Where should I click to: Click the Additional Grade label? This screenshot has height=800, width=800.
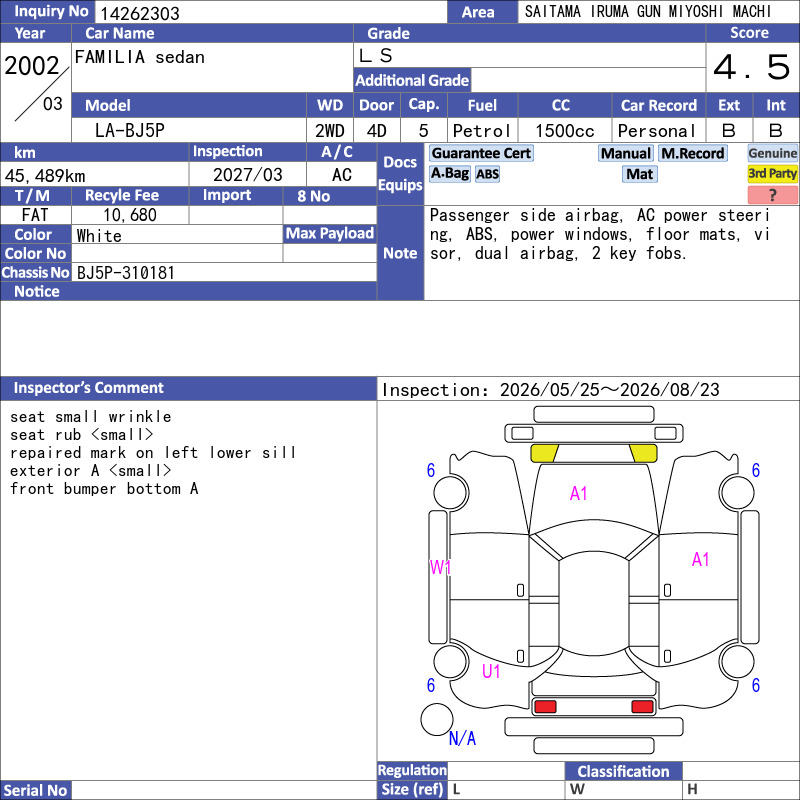tap(412, 80)
